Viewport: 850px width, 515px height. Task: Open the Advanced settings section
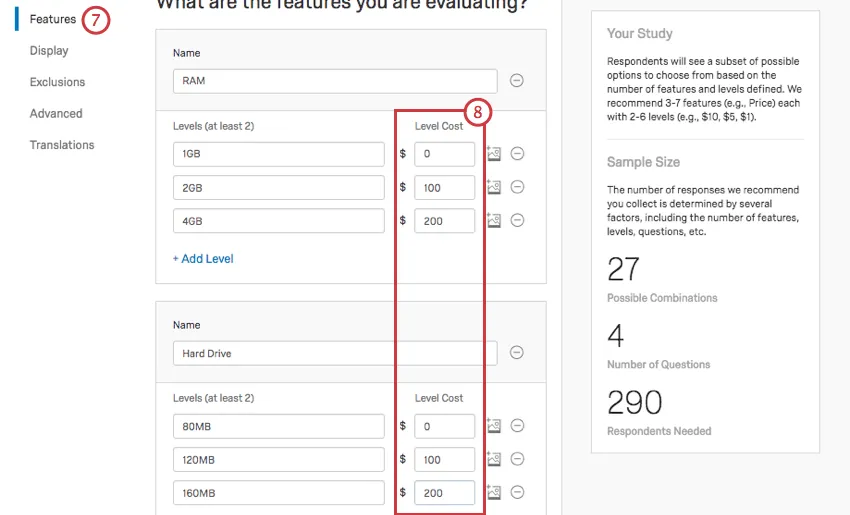[56, 114]
